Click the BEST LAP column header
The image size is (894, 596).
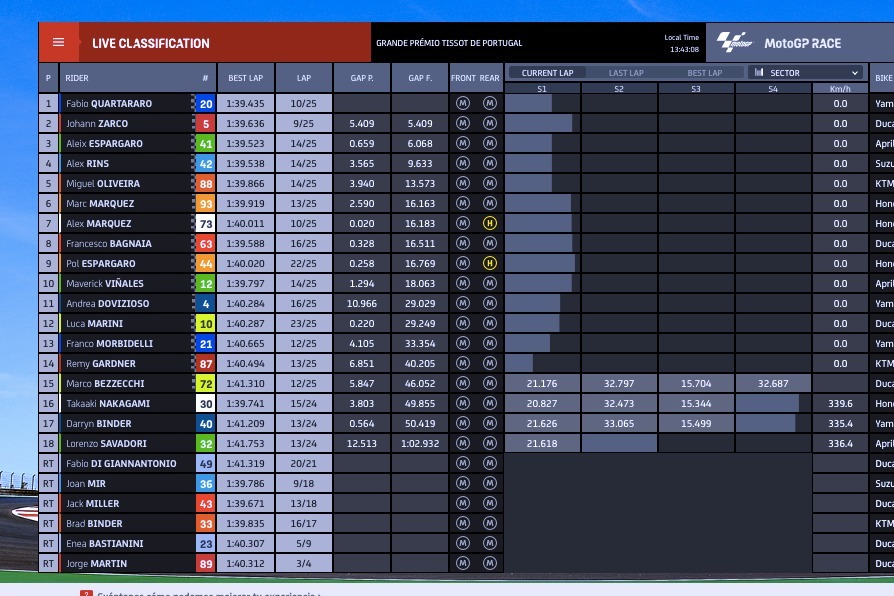pos(245,78)
